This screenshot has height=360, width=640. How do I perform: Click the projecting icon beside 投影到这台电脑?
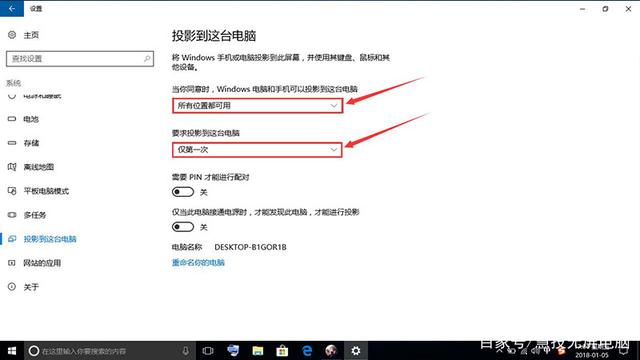(12, 239)
